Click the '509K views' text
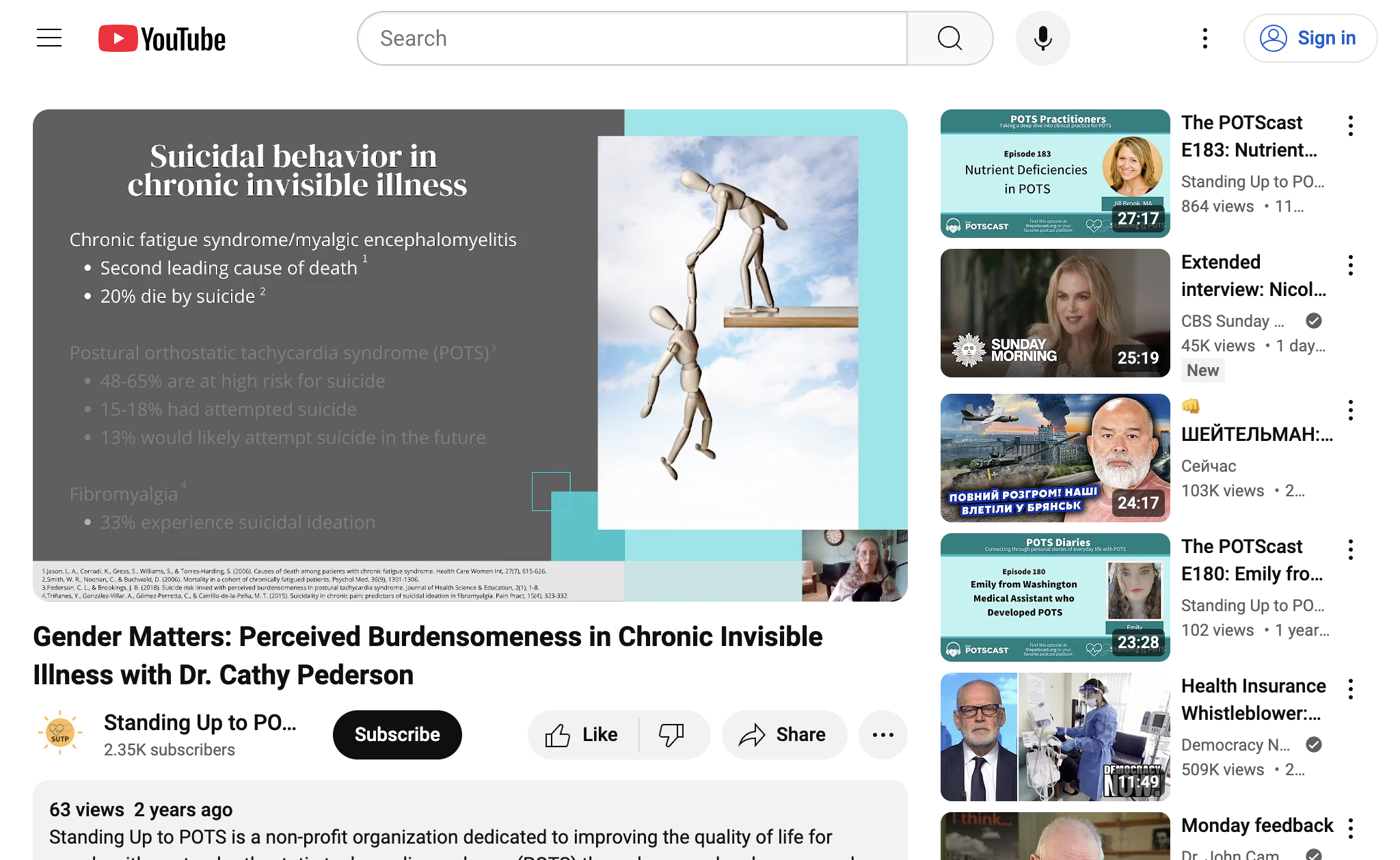 click(x=1222, y=769)
